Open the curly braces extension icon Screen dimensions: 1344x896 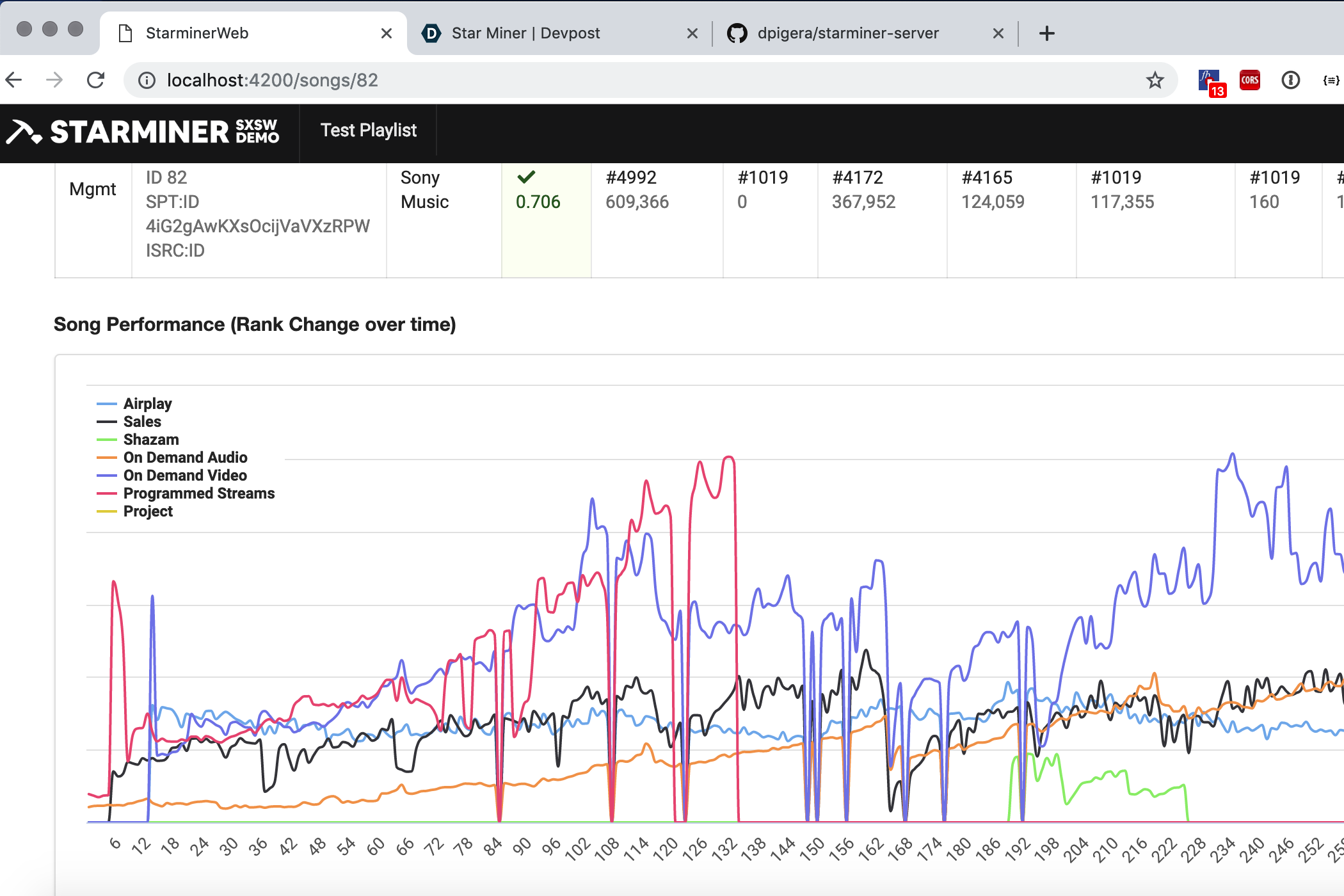(x=1331, y=80)
